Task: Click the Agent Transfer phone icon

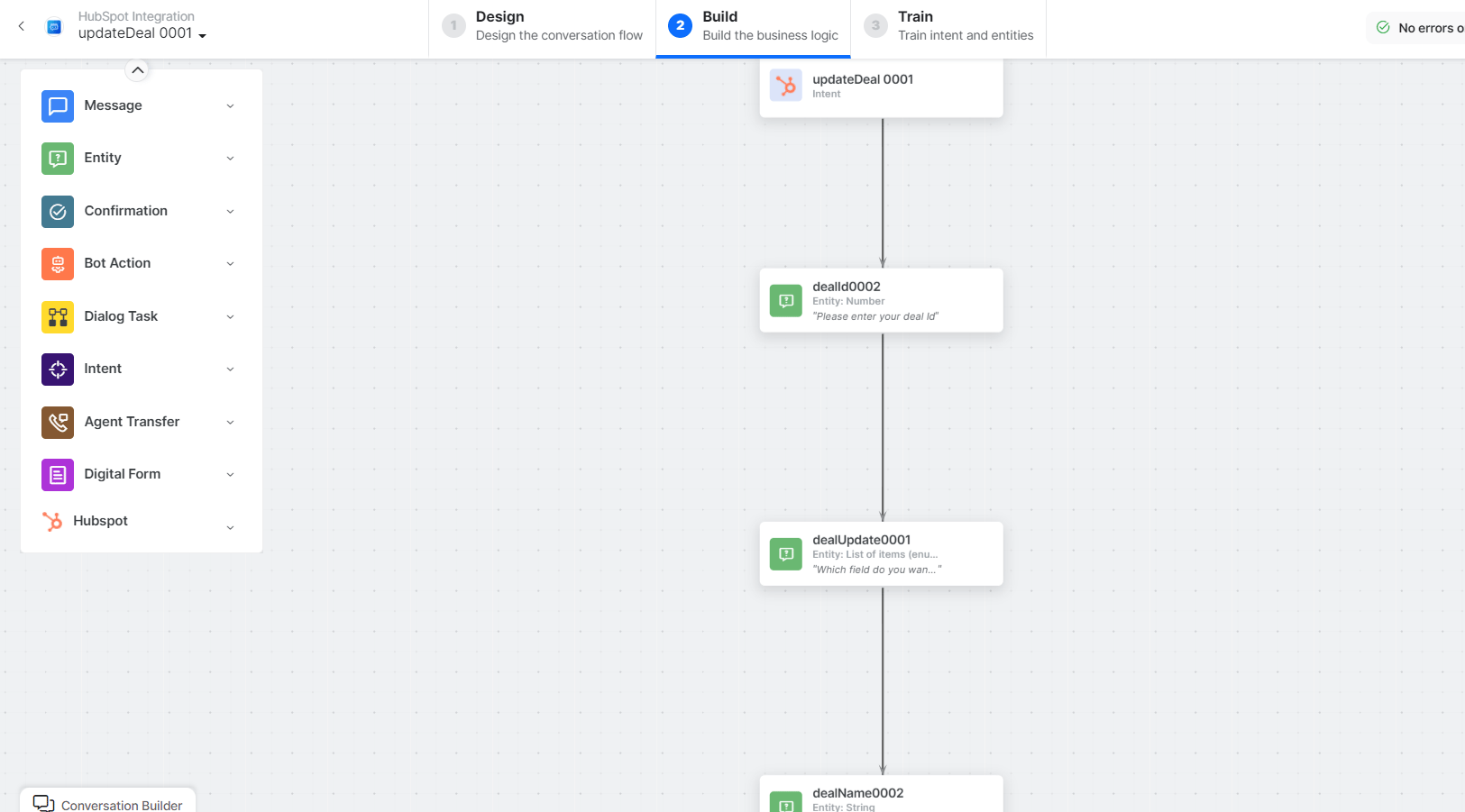Action: 58,423
